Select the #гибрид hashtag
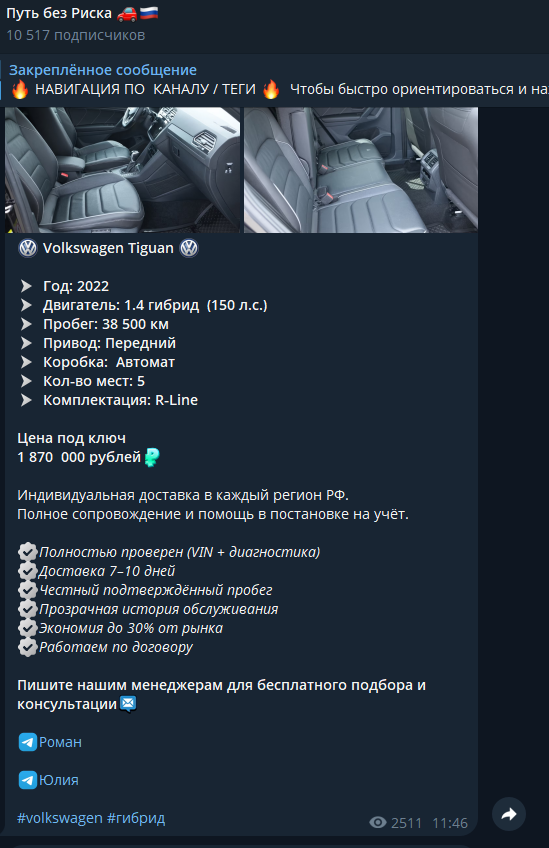 click(136, 818)
